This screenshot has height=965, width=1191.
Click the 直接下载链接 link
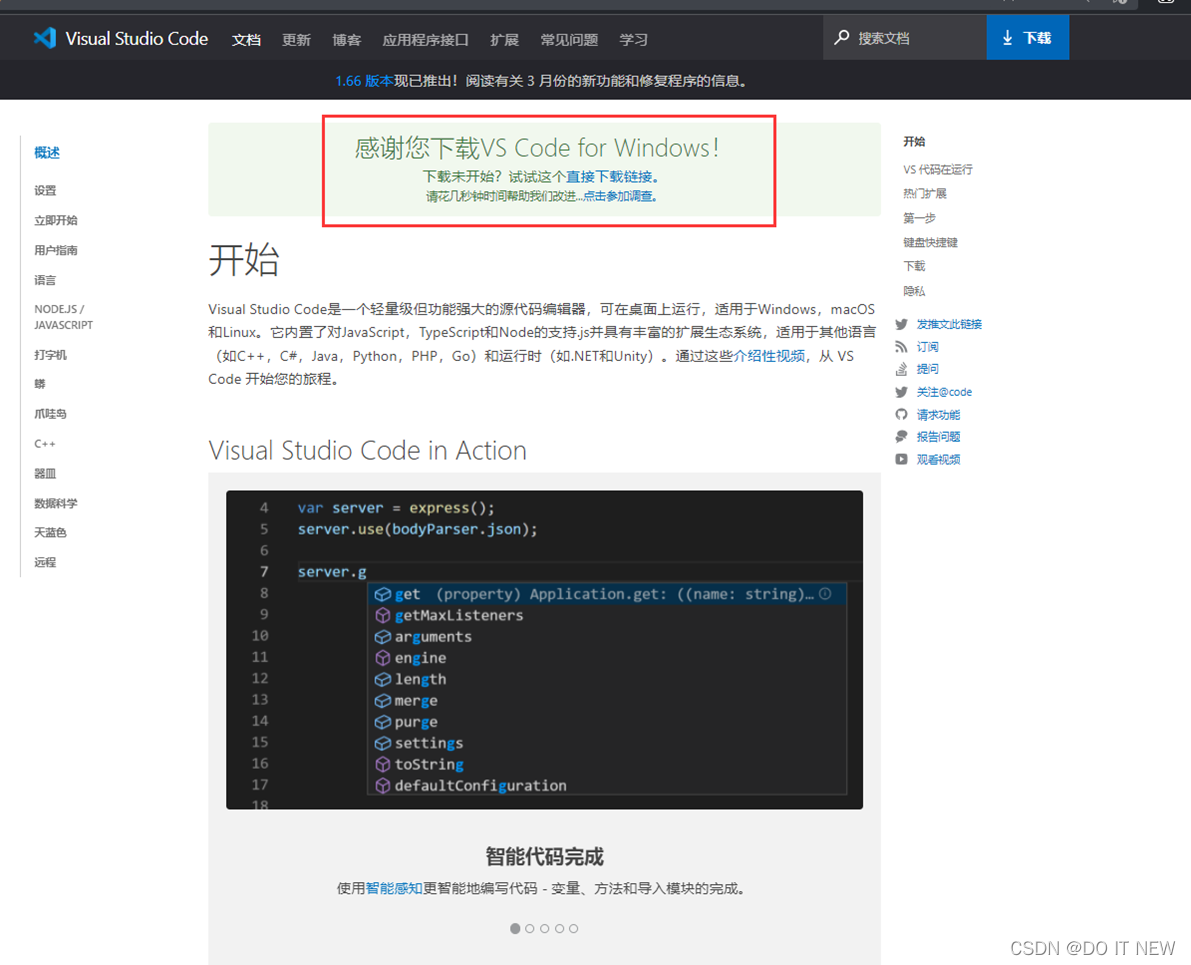pyautogui.click(x=609, y=176)
